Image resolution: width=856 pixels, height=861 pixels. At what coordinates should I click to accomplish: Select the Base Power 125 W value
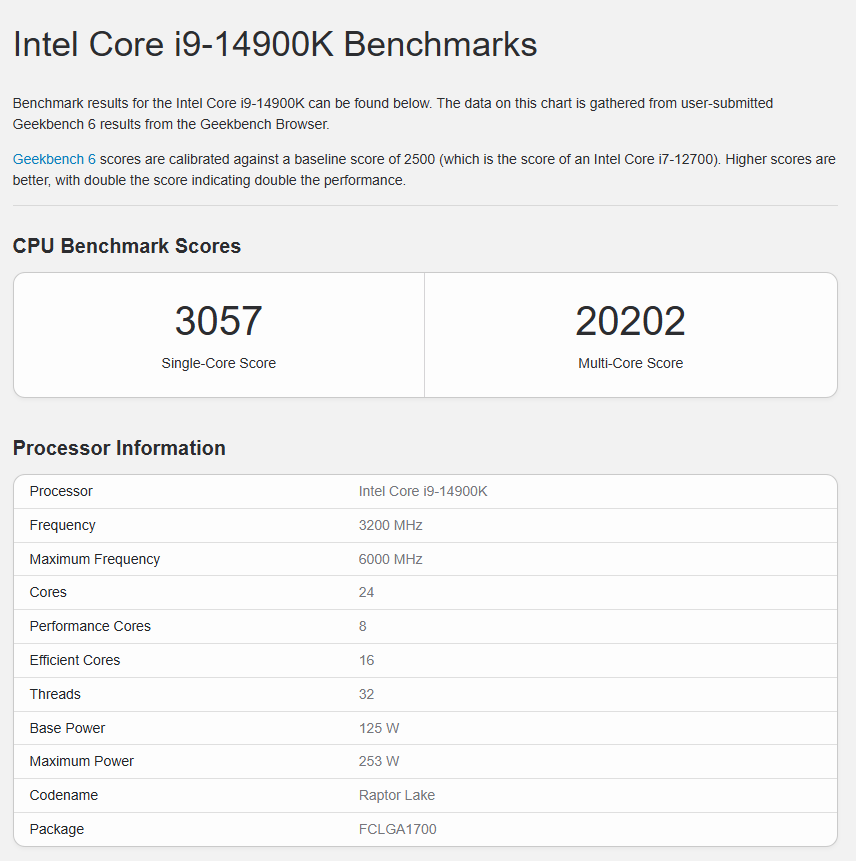click(379, 728)
